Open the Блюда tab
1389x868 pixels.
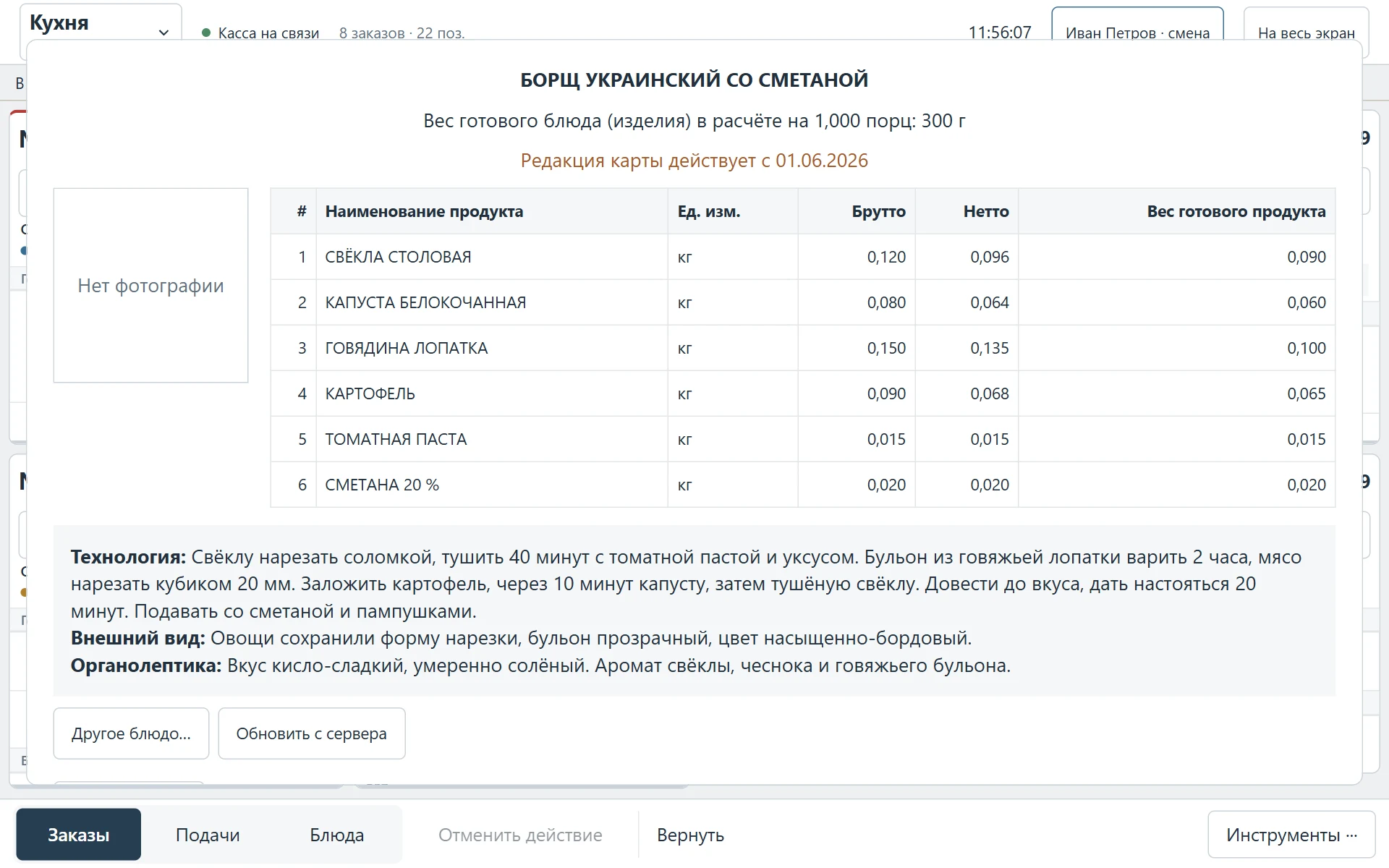(x=337, y=835)
